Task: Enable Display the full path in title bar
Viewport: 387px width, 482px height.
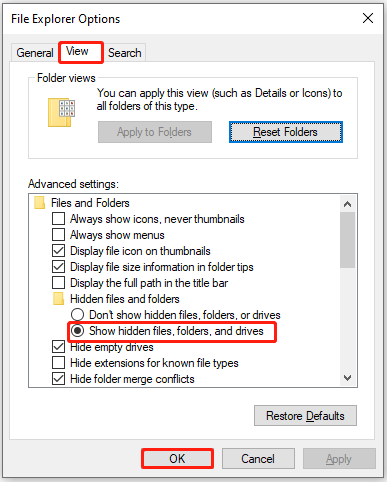Action: click(x=59, y=283)
